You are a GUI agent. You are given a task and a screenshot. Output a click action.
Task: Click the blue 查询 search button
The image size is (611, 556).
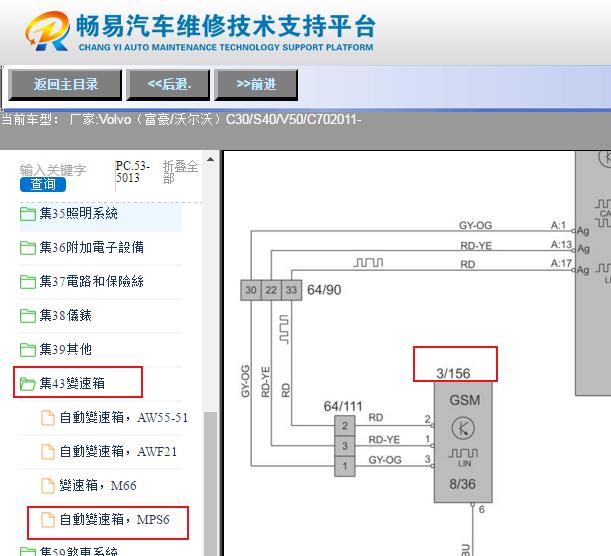point(43,184)
